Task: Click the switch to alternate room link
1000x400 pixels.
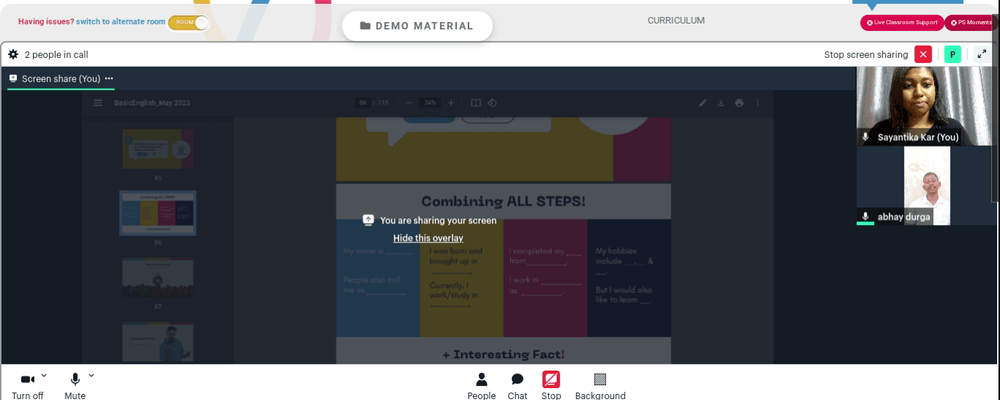Action: point(121,22)
